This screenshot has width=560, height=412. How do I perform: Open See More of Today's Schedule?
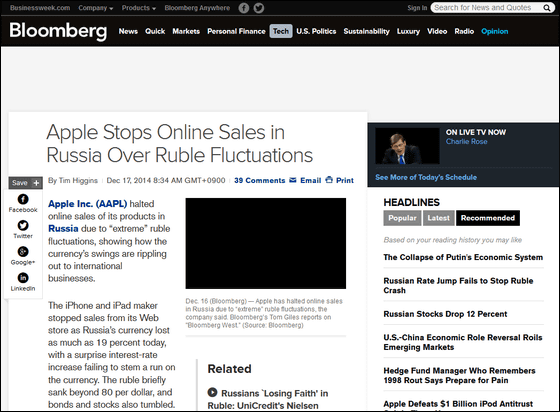(426, 177)
